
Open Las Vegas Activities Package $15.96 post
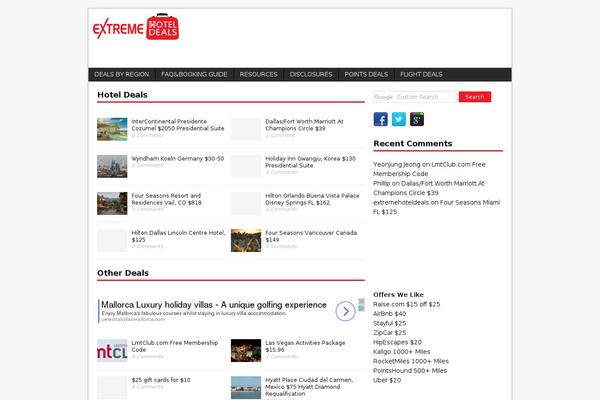point(305,346)
